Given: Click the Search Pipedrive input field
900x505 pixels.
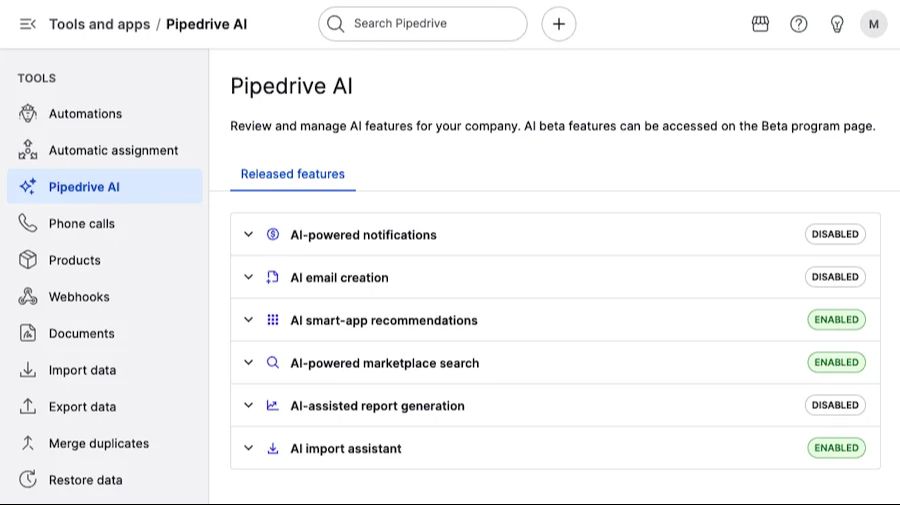Looking at the screenshot, I should pos(432,24).
